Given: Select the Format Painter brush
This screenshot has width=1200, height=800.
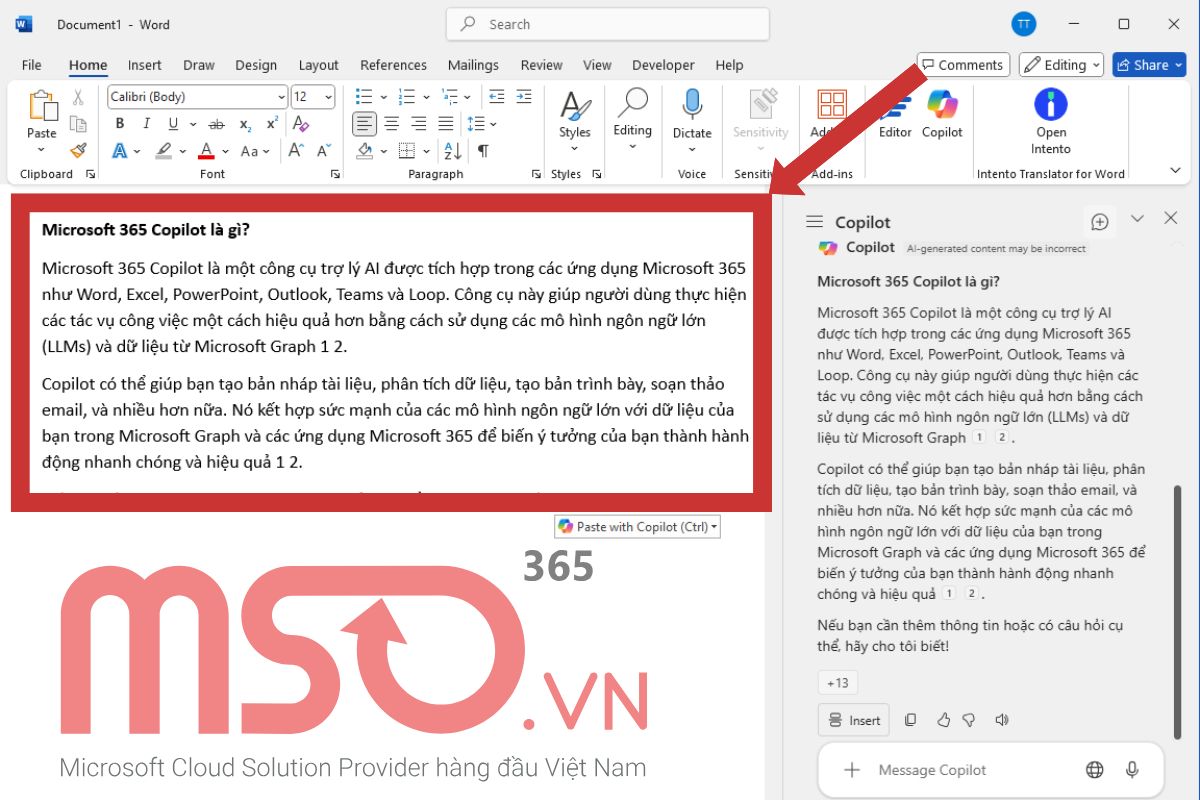Looking at the screenshot, I should pyautogui.click(x=78, y=150).
